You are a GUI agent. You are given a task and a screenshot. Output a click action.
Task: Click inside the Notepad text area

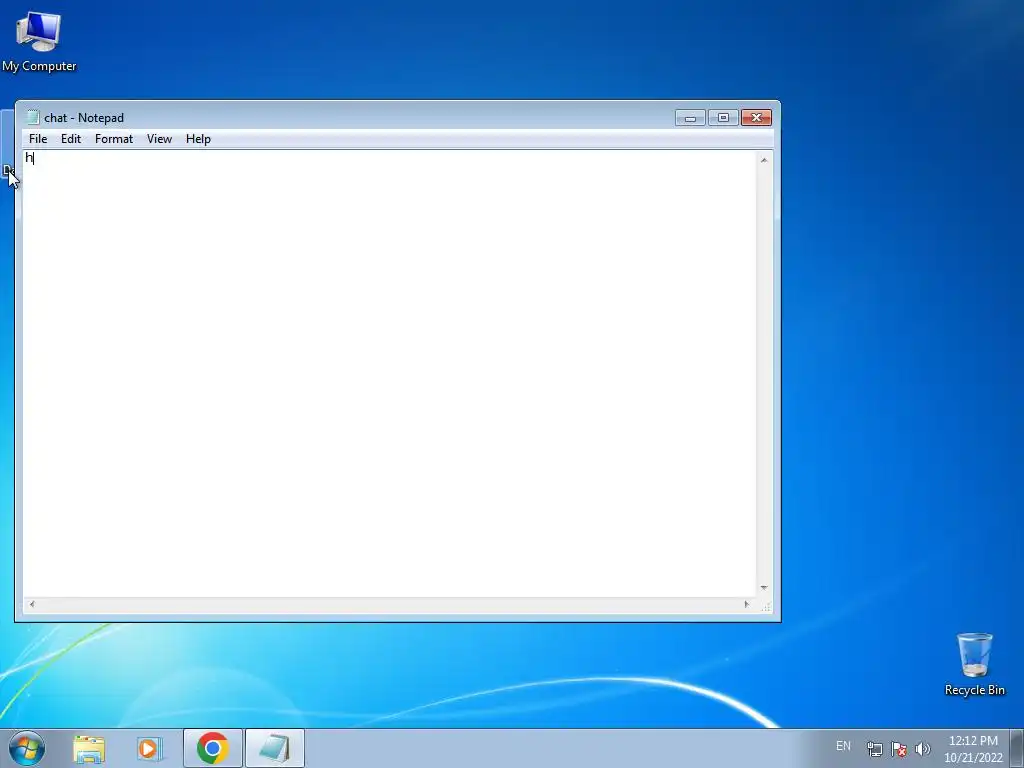pos(390,374)
